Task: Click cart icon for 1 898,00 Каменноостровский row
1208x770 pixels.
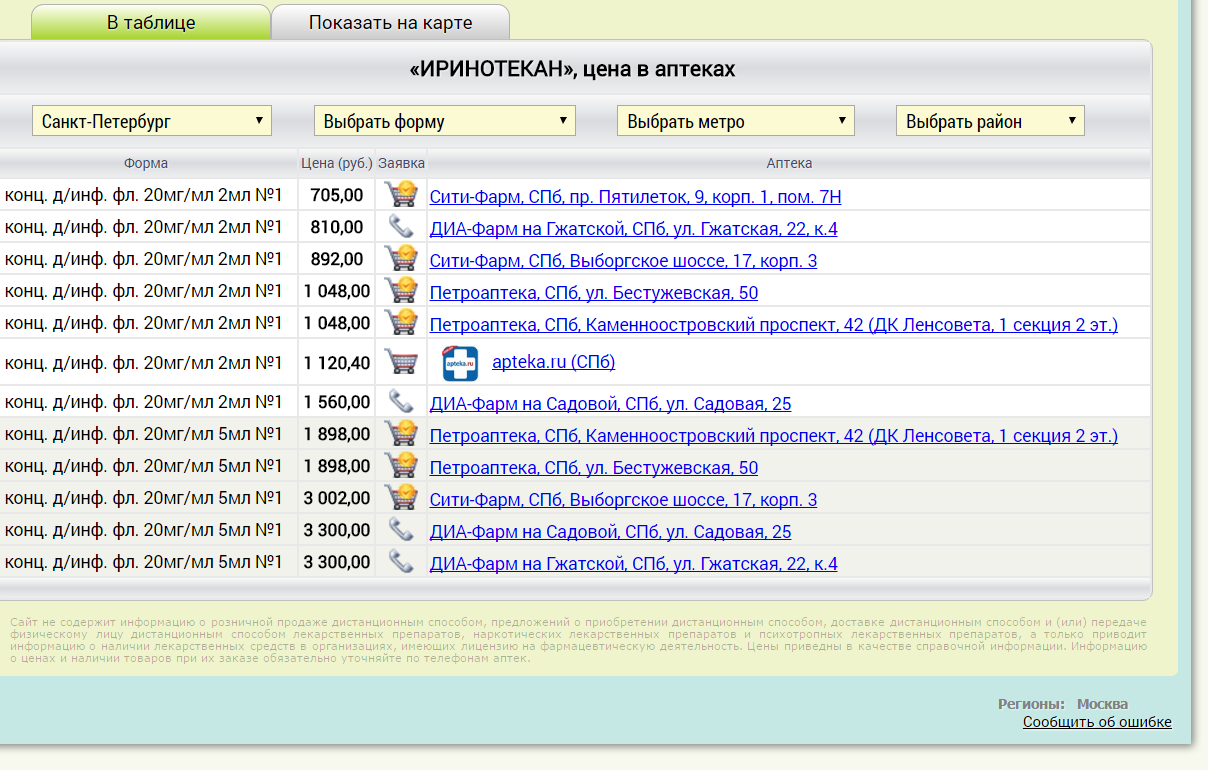Action: point(401,434)
